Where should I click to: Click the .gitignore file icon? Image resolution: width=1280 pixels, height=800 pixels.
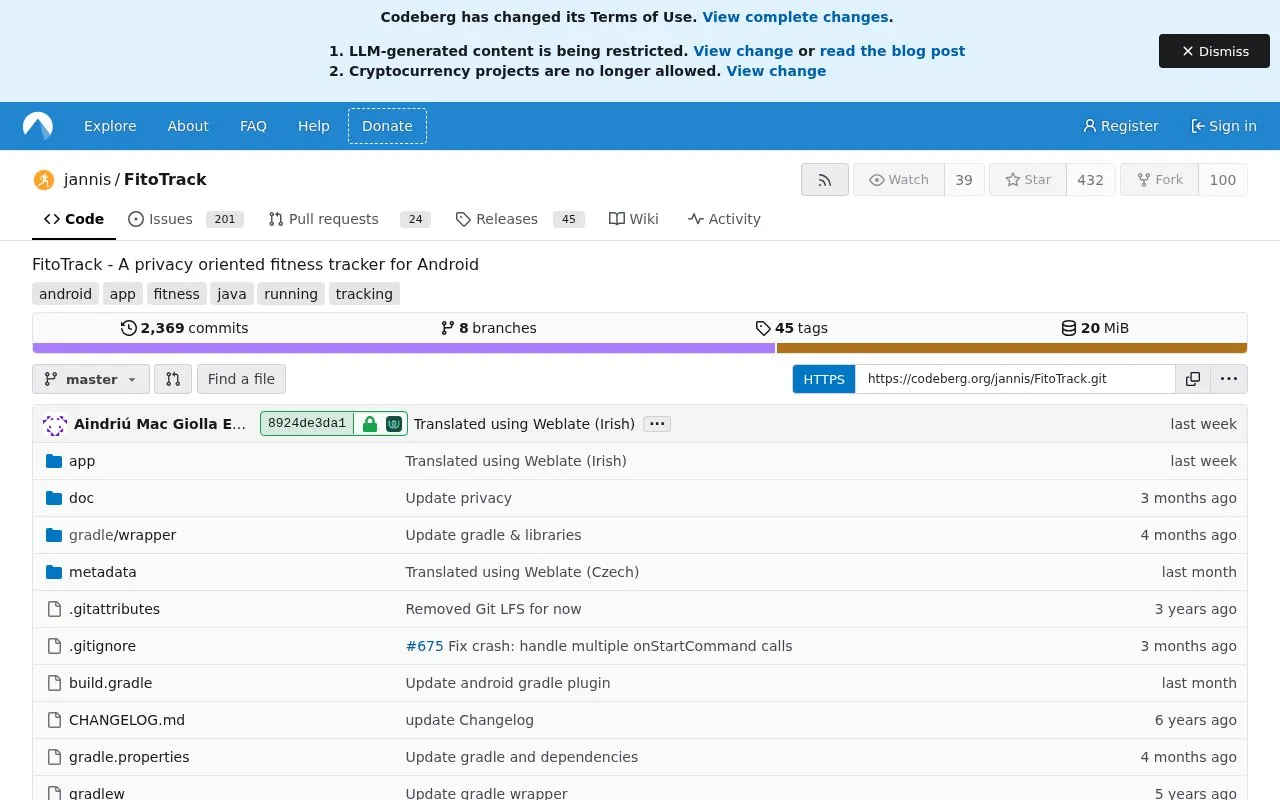coord(54,646)
